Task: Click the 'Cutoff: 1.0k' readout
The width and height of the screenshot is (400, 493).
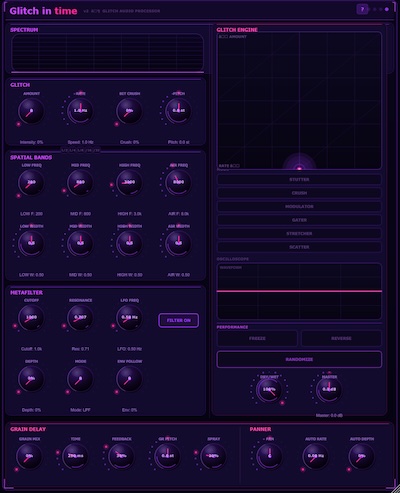Action: pos(31,349)
